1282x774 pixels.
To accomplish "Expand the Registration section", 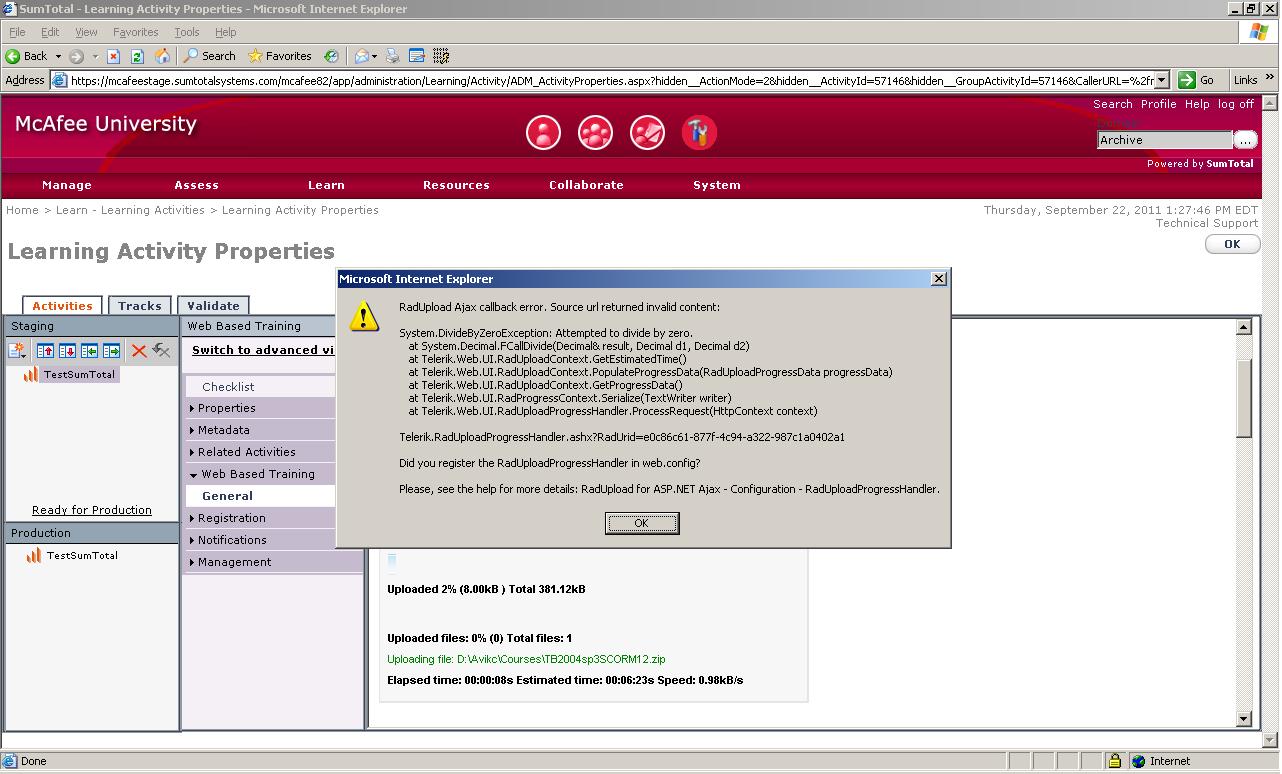I will tap(192, 518).
